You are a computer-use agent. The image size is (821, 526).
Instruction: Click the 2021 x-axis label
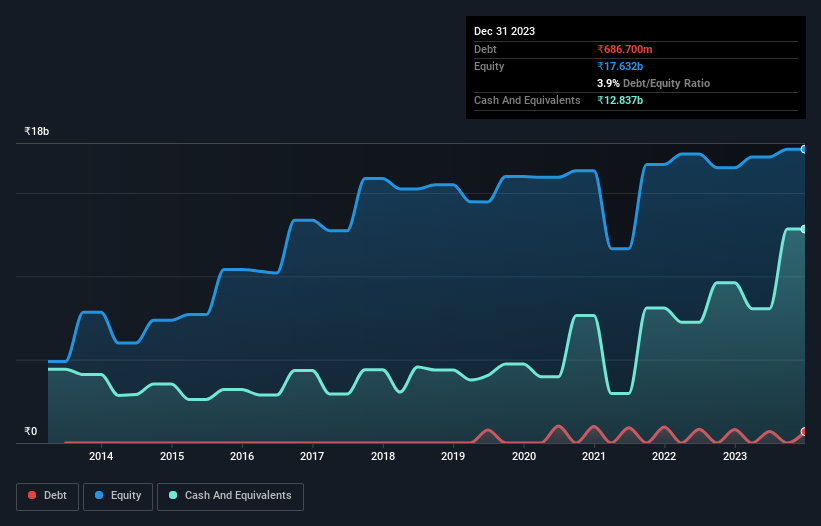click(594, 456)
